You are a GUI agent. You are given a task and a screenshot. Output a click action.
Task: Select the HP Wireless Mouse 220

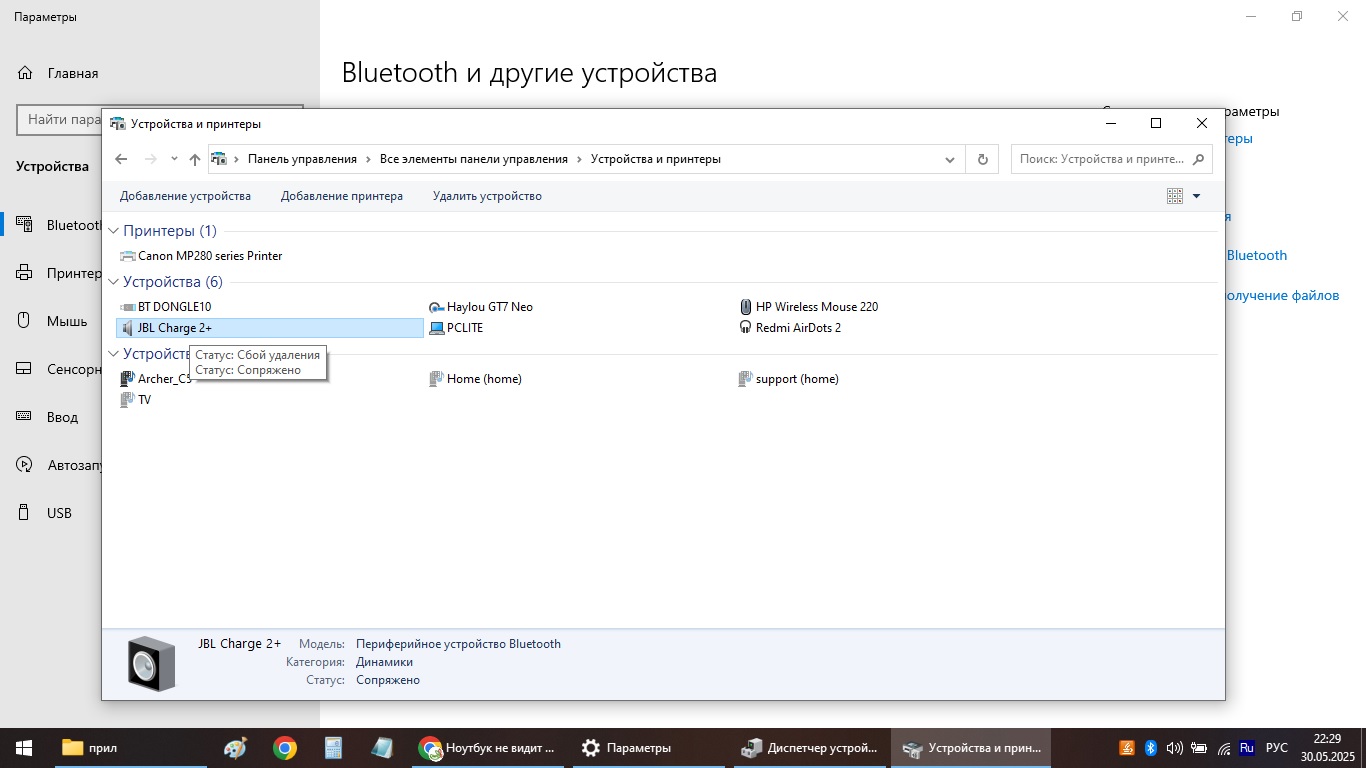click(x=808, y=307)
